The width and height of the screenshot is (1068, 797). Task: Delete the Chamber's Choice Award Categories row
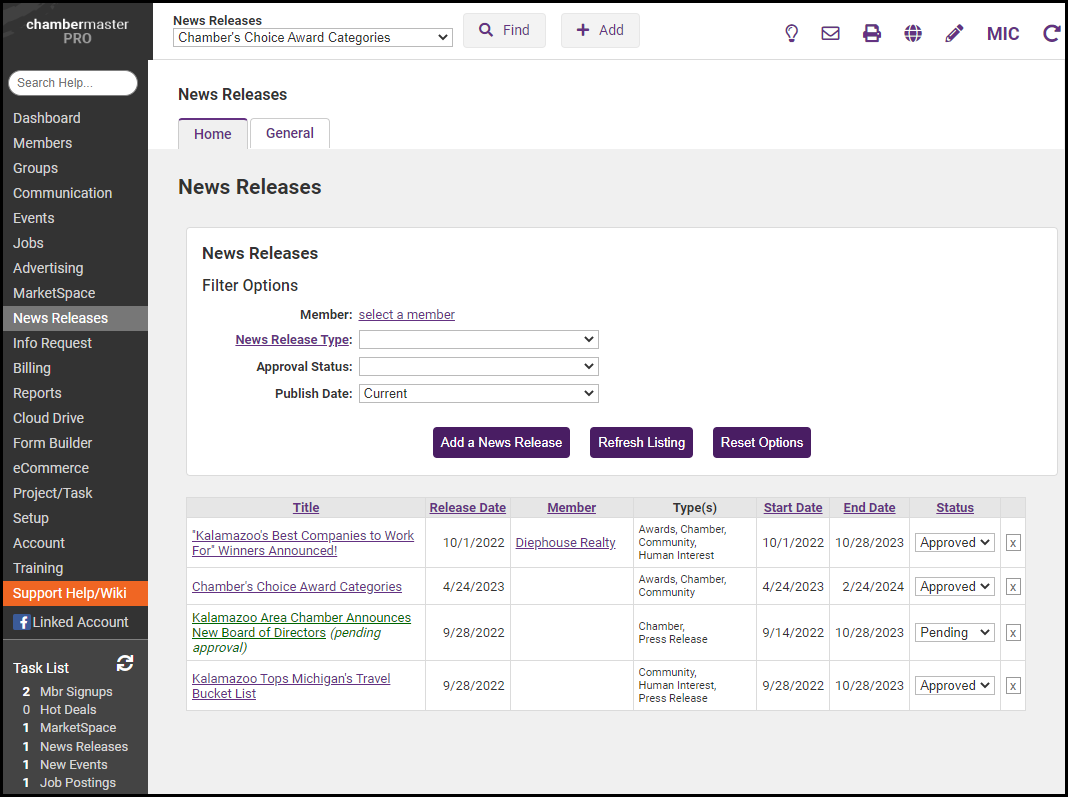(x=1013, y=587)
